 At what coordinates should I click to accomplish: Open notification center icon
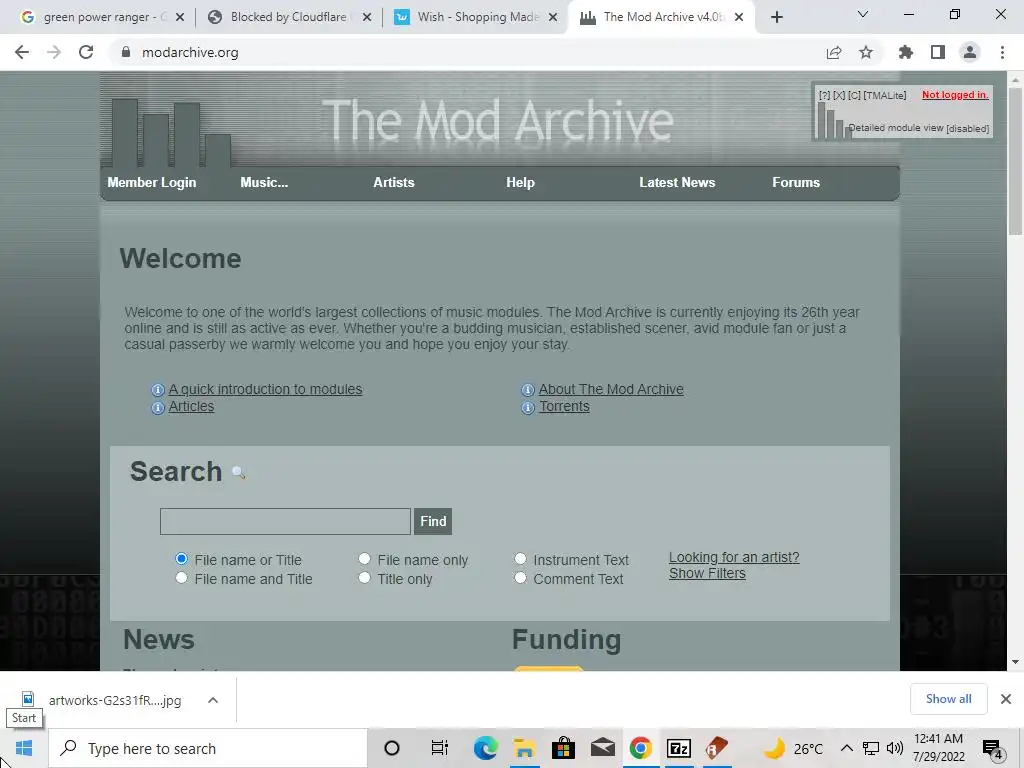[992, 749]
